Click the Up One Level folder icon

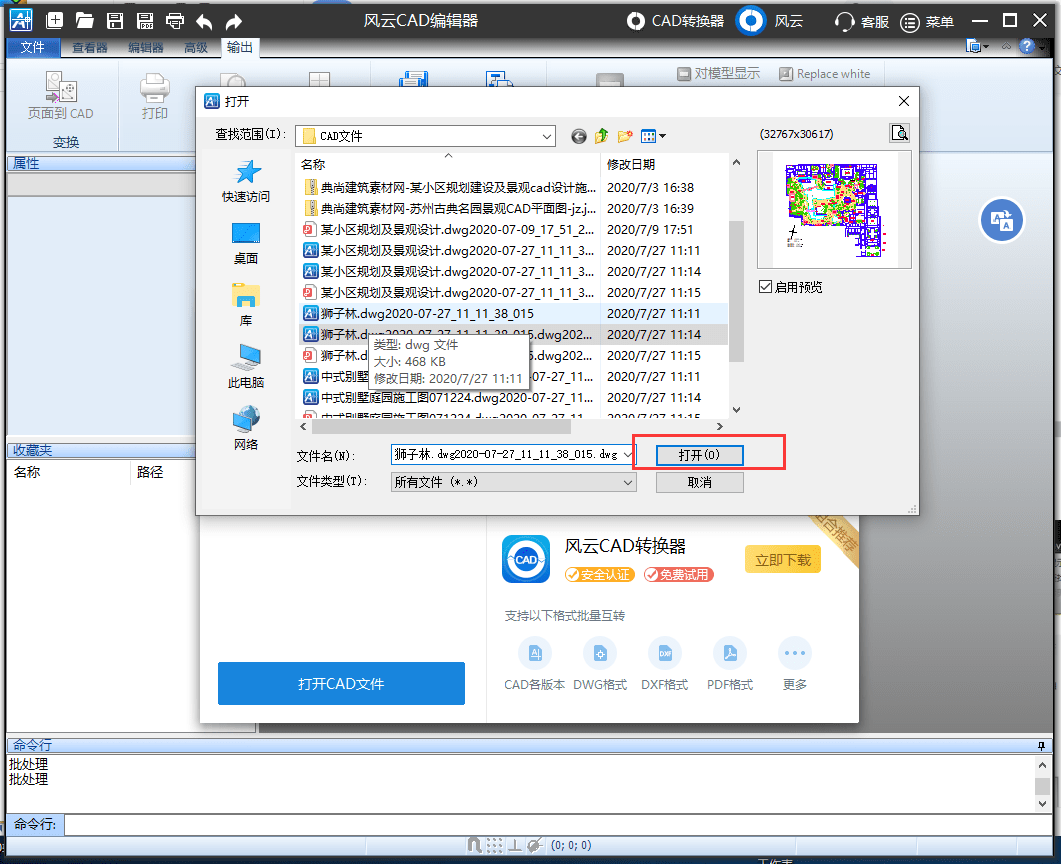pos(601,135)
